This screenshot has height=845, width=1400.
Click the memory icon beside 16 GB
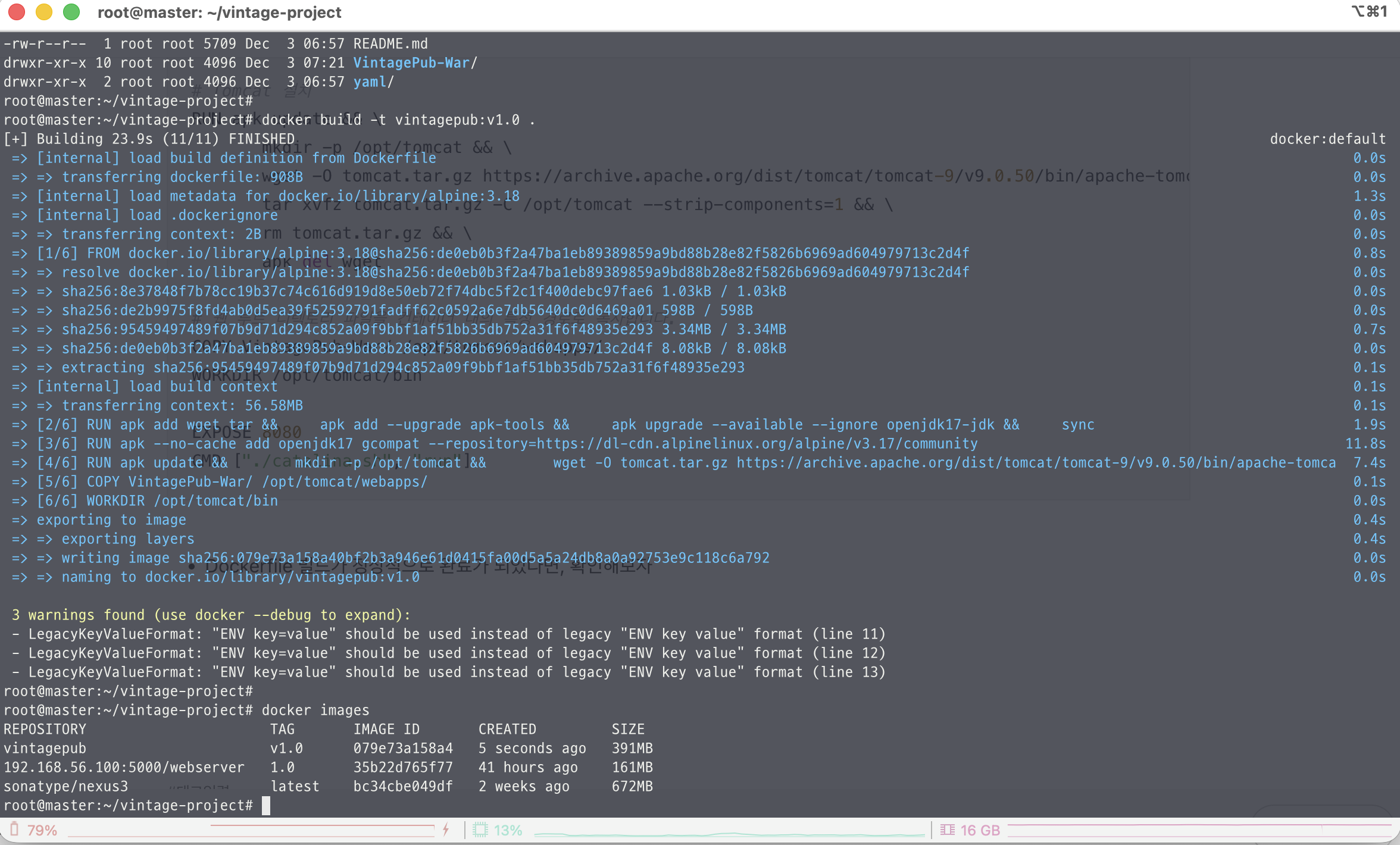click(x=947, y=830)
